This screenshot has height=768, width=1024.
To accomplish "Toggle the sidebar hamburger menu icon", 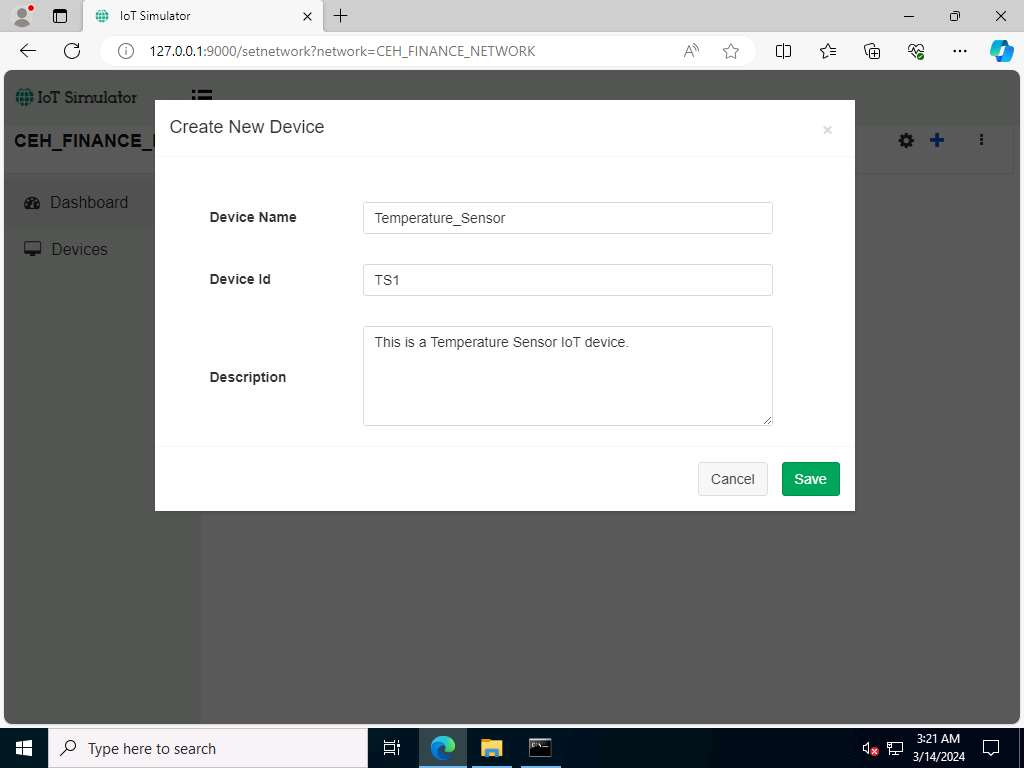I will (x=202, y=96).
